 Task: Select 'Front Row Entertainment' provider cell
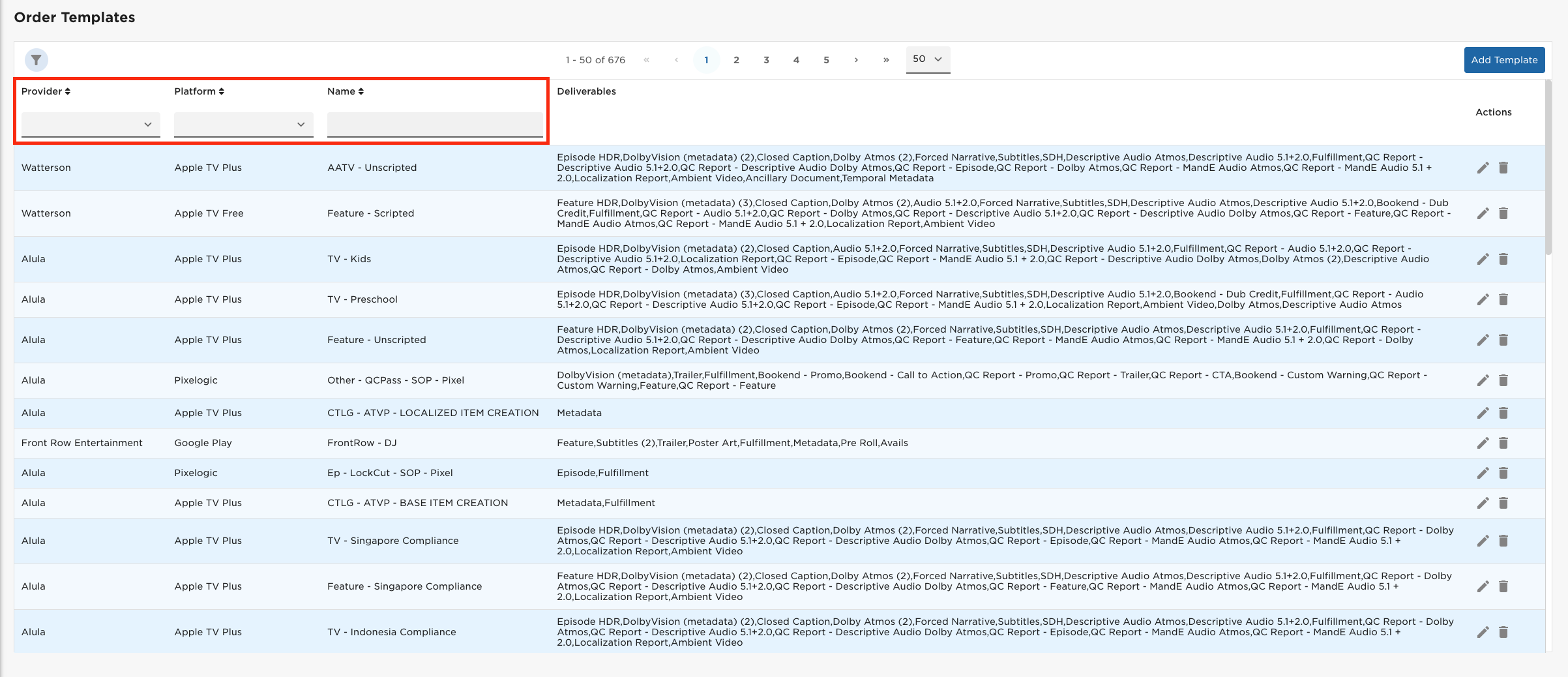coord(81,443)
